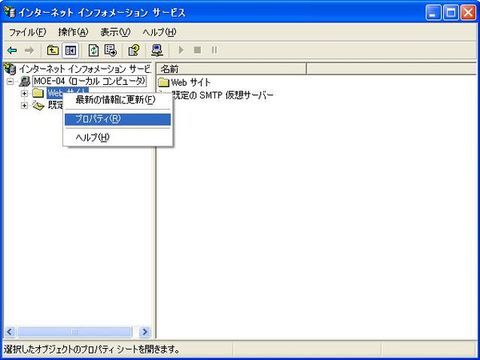Choose ヘルプ(H) from context menu
This screenshot has height=360, width=480.
point(118,137)
